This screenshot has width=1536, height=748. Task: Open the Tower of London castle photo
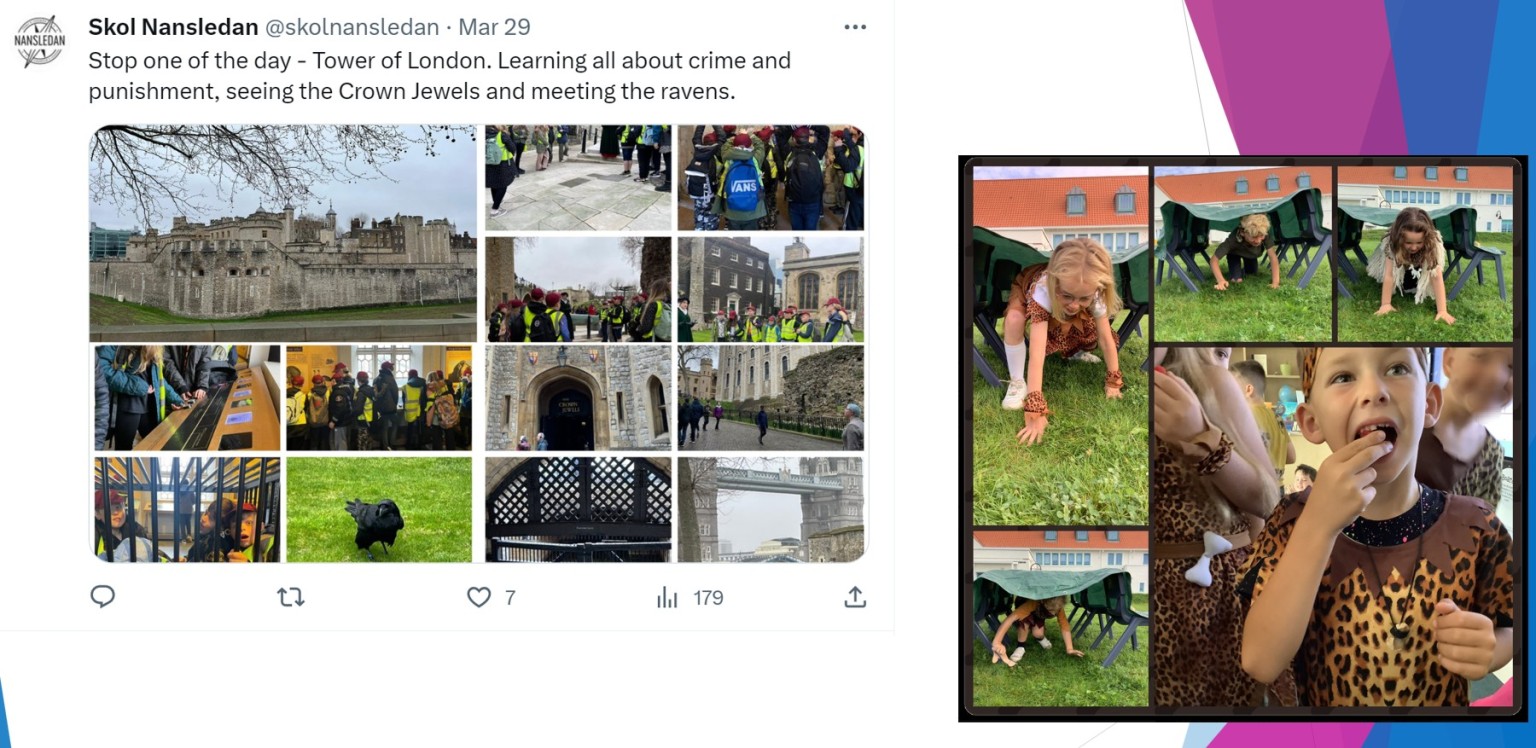pyautogui.click(x=283, y=232)
